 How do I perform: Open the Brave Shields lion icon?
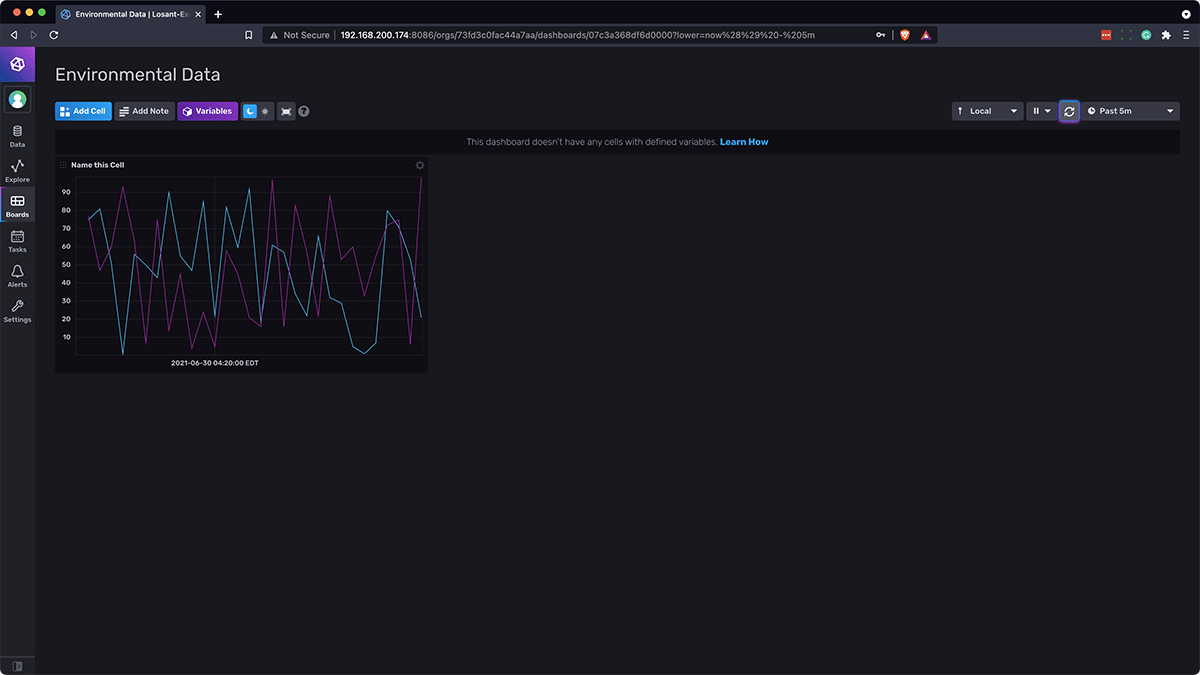click(905, 35)
